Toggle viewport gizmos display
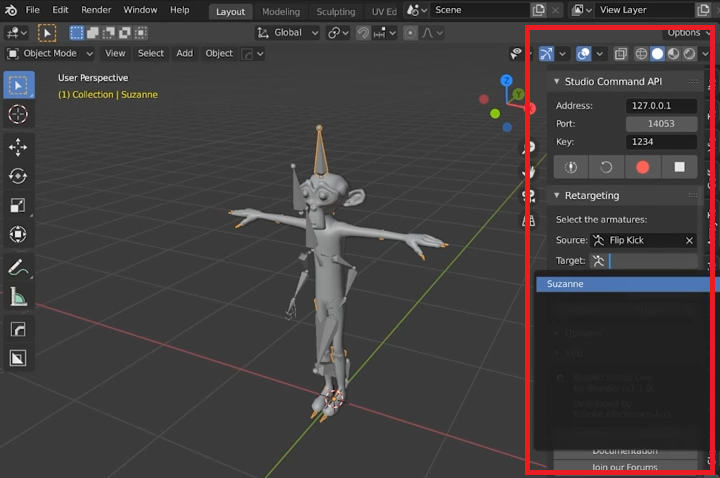This screenshot has height=478, width=720. (546, 54)
